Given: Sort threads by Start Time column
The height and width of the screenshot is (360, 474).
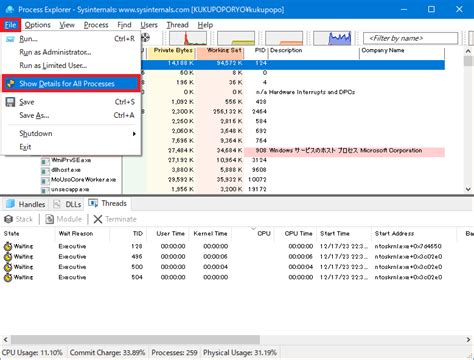Looking at the screenshot, I should 344,234.
